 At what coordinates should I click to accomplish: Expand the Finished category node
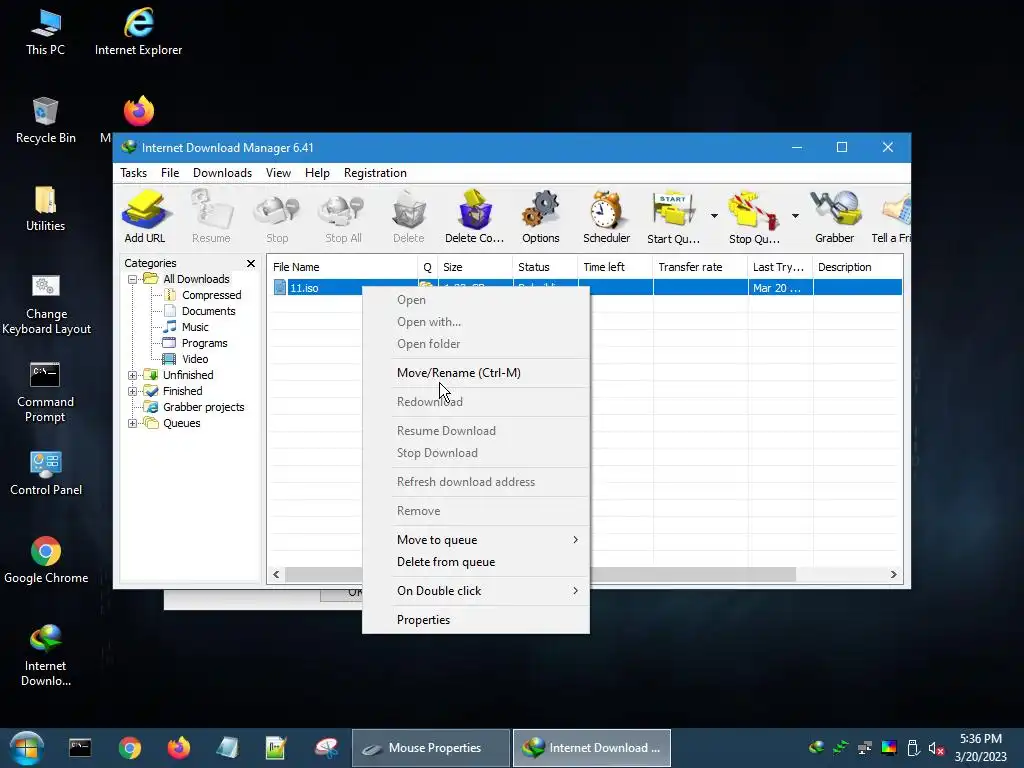click(x=133, y=391)
